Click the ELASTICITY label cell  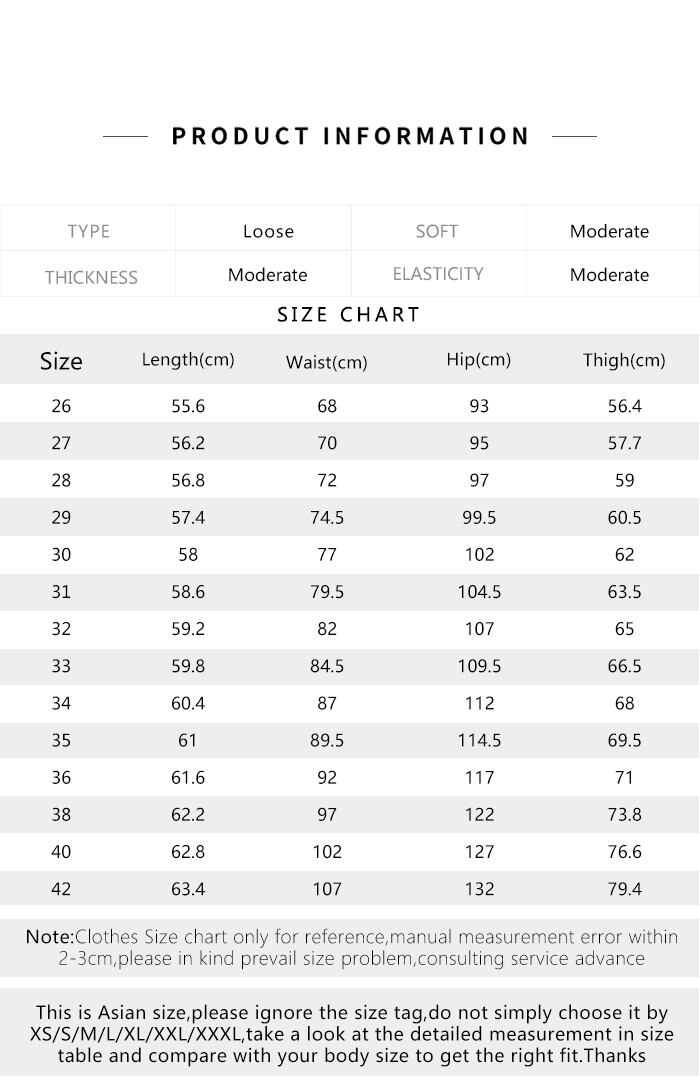438,274
